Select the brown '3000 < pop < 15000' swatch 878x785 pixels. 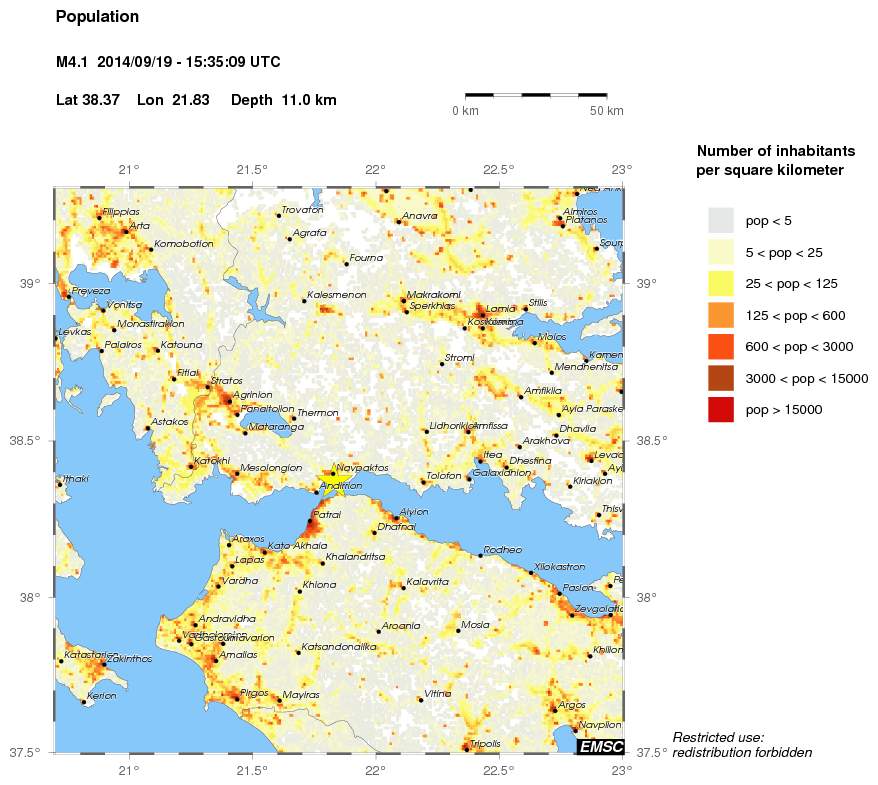coord(720,378)
